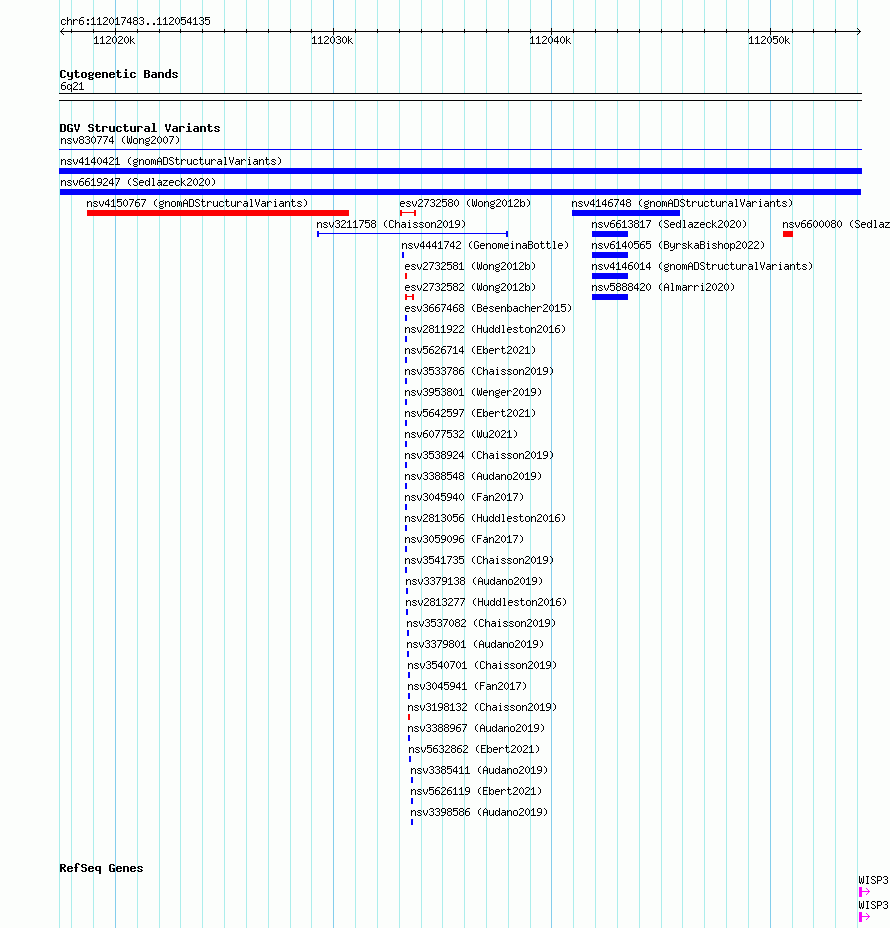This screenshot has width=890, height=928.
Task: Click esv2732582 (Wong2012b) label
Action: (470, 287)
